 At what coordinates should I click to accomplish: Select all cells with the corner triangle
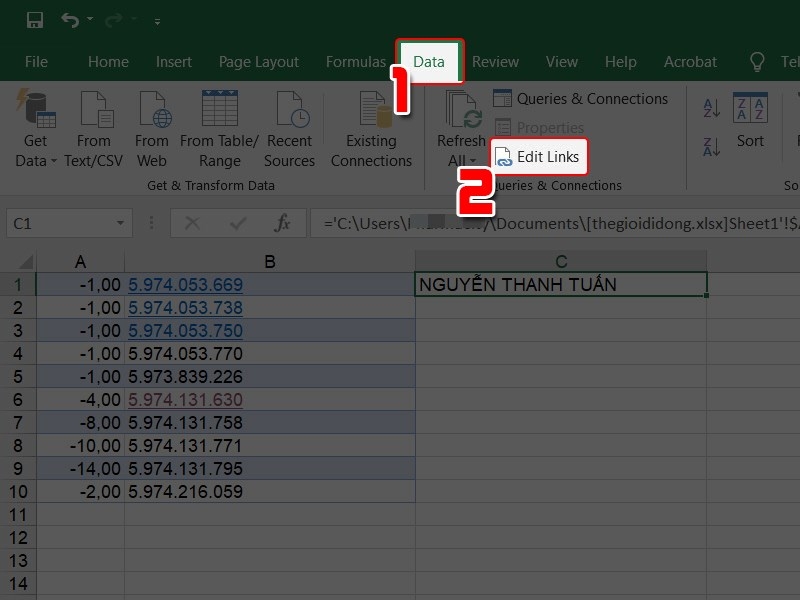(x=24, y=262)
